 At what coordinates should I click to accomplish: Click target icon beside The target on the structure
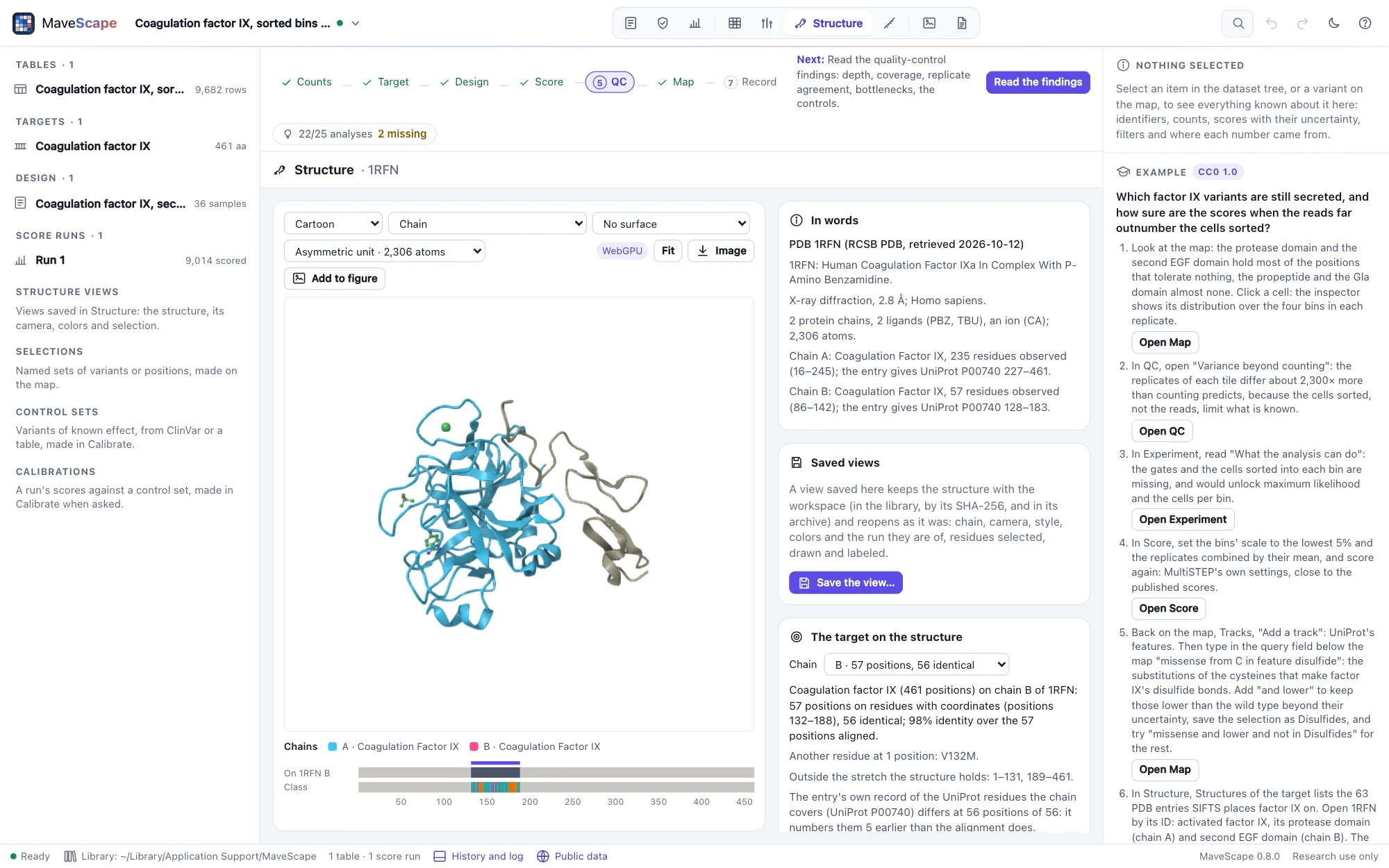pyautogui.click(x=797, y=637)
